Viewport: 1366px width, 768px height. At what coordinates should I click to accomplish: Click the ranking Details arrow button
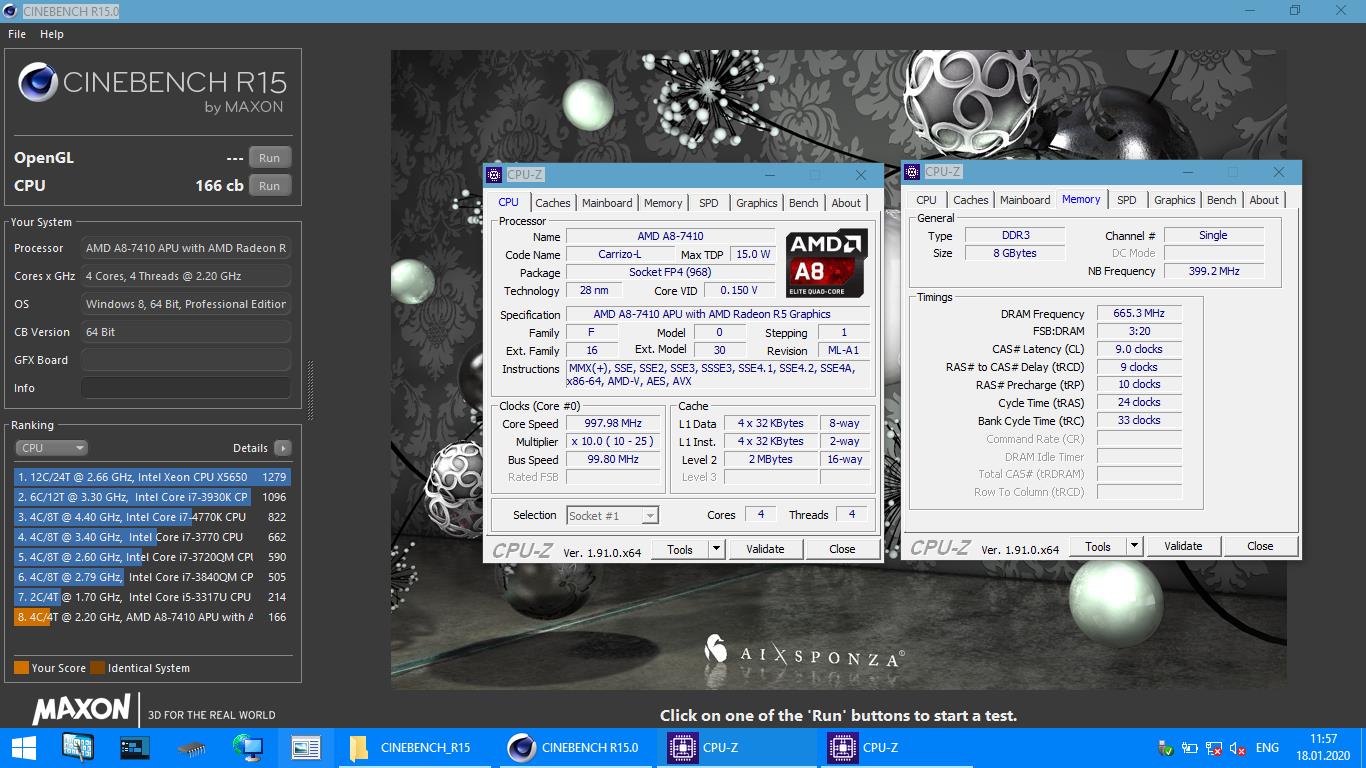(x=283, y=448)
